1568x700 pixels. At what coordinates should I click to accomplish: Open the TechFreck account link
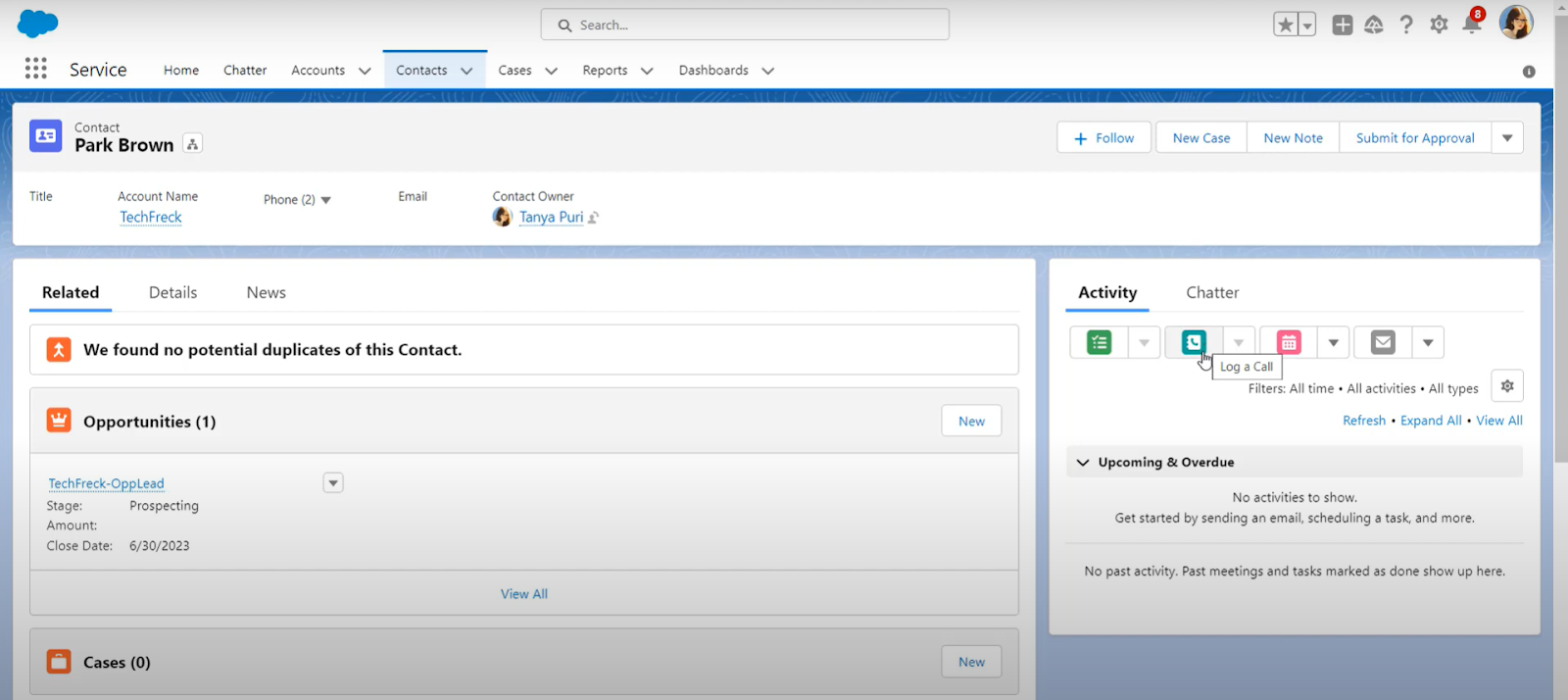[x=151, y=217]
